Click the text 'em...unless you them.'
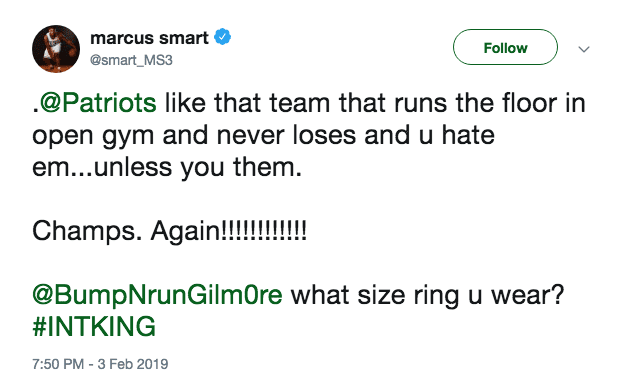 click(167, 167)
